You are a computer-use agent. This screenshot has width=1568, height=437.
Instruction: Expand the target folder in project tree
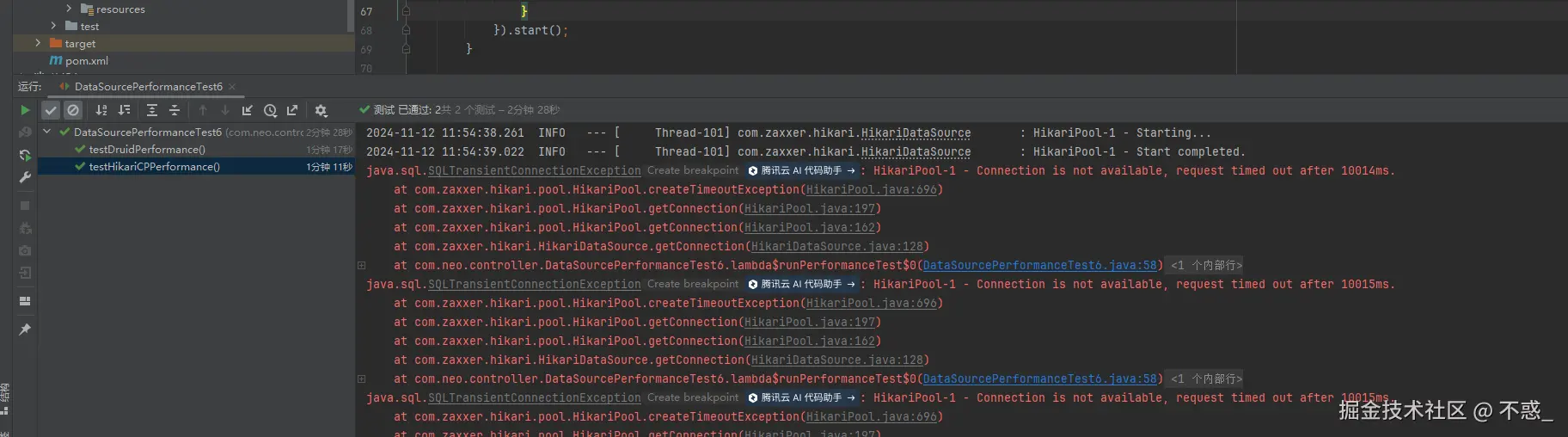coord(38,43)
